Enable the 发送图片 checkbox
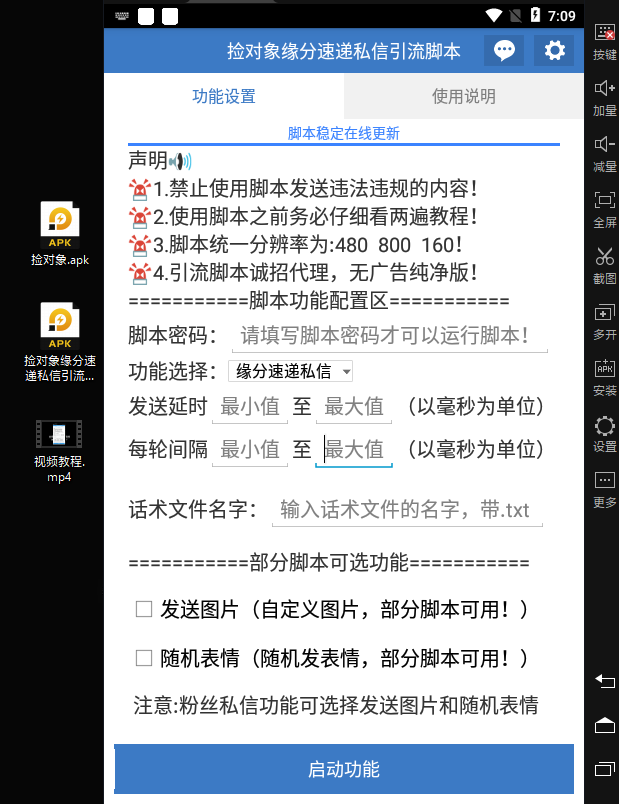The image size is (619, 804). 144,608
